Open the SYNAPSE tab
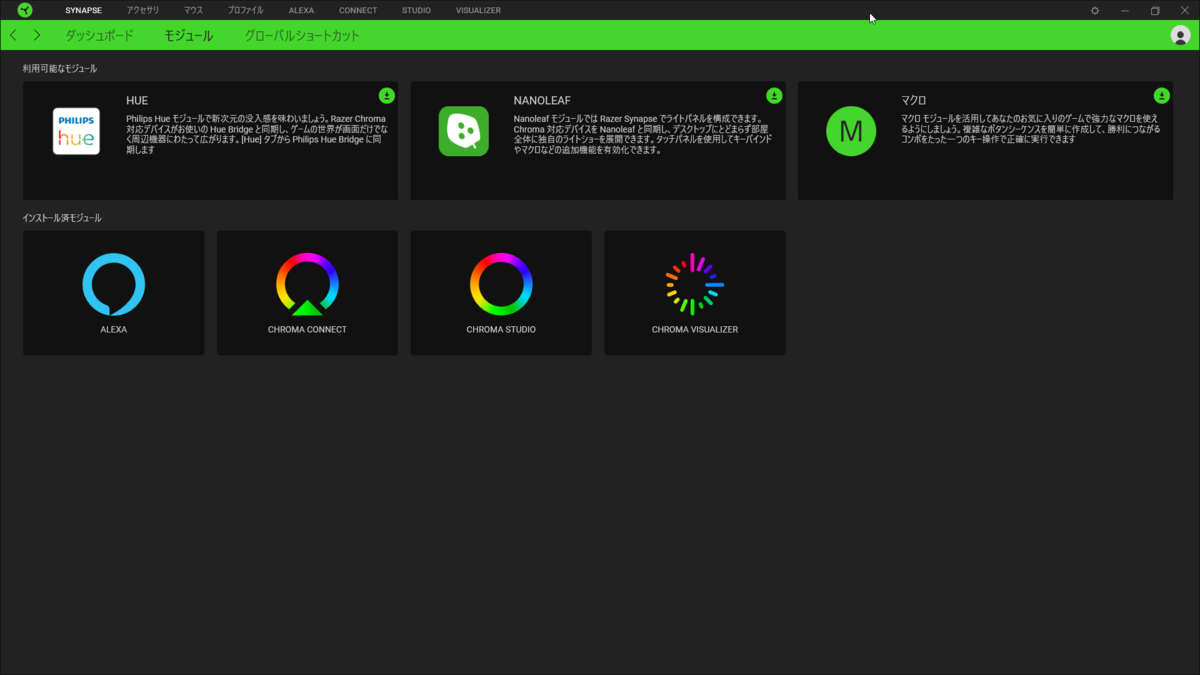The height and width of the screenshot is (675, 1200). (83, 10)
